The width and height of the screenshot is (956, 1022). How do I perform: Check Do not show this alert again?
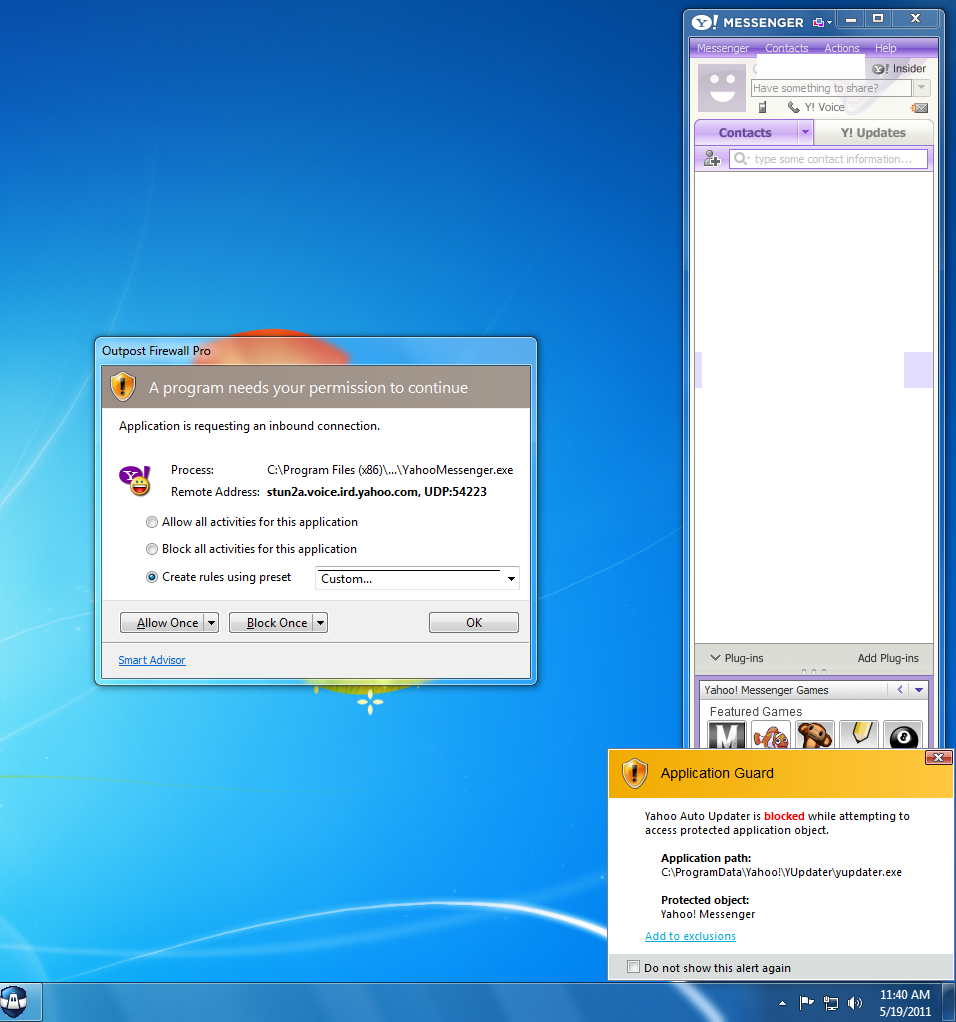pyautogui.click(x=633, y=967)
